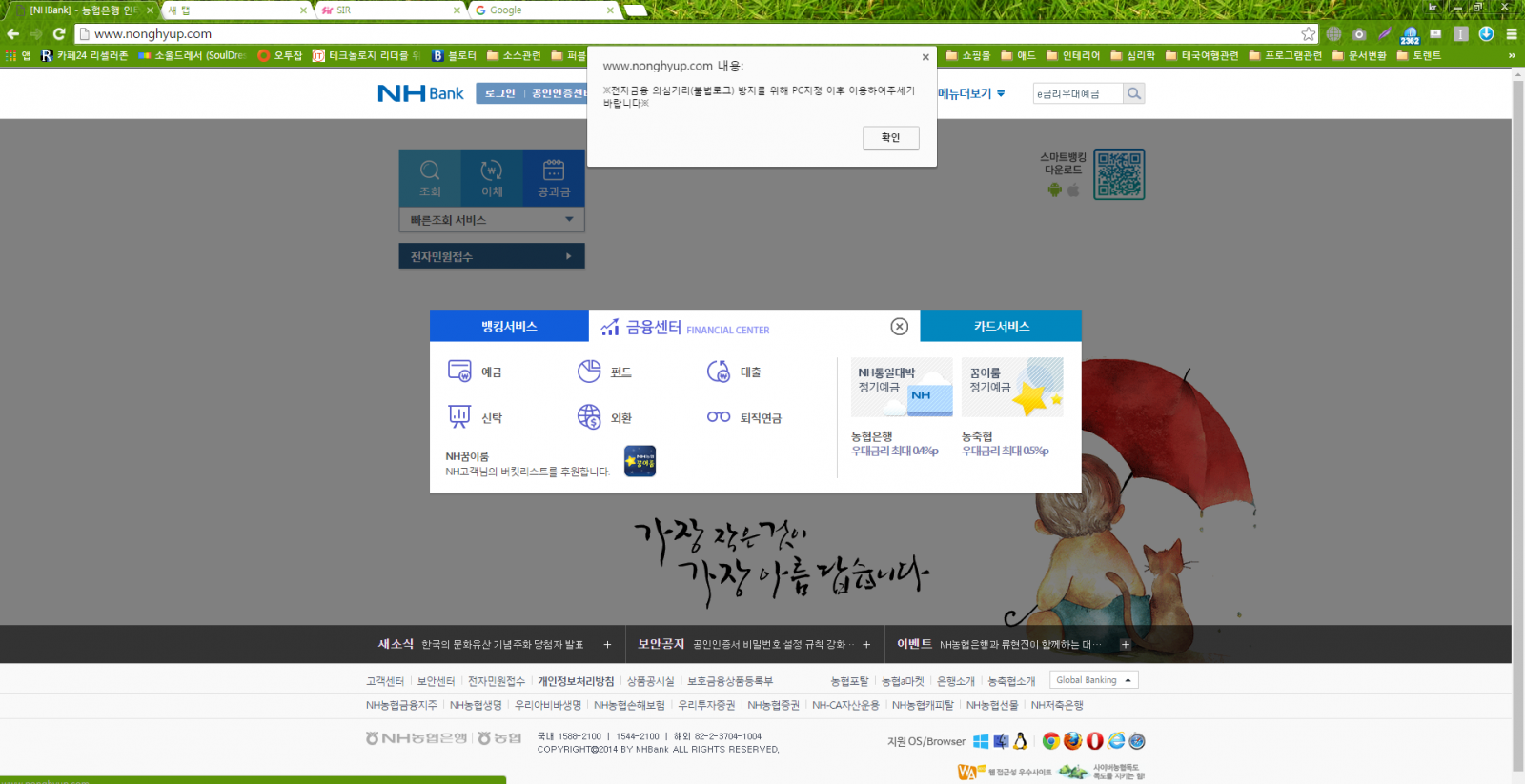Open the Chrome menu hamburger button
Viewport: 1525px width, 784px height.
click(1511, 33)
